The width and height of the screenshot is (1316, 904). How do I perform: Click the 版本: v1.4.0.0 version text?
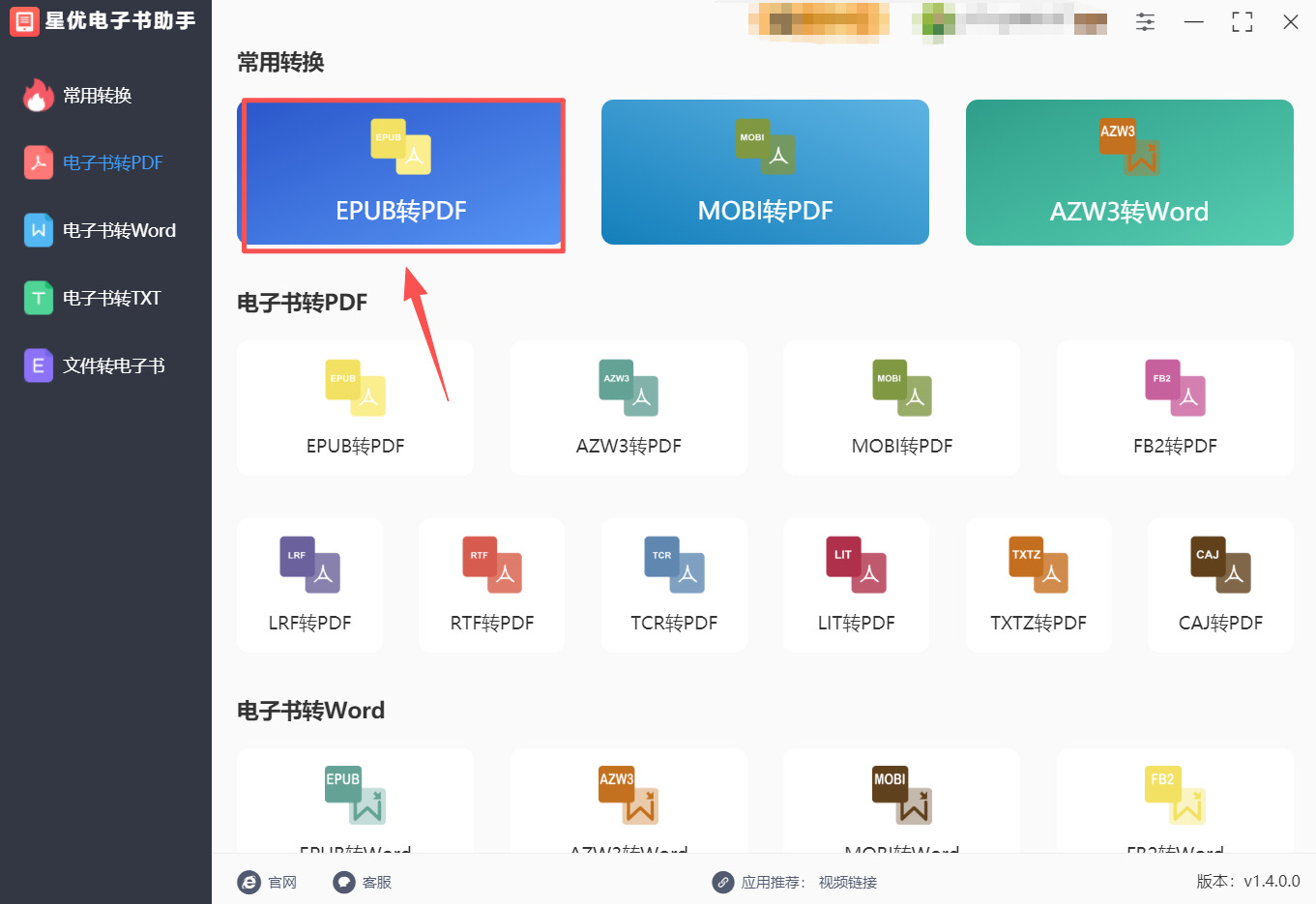click(x=1248, y=881)
